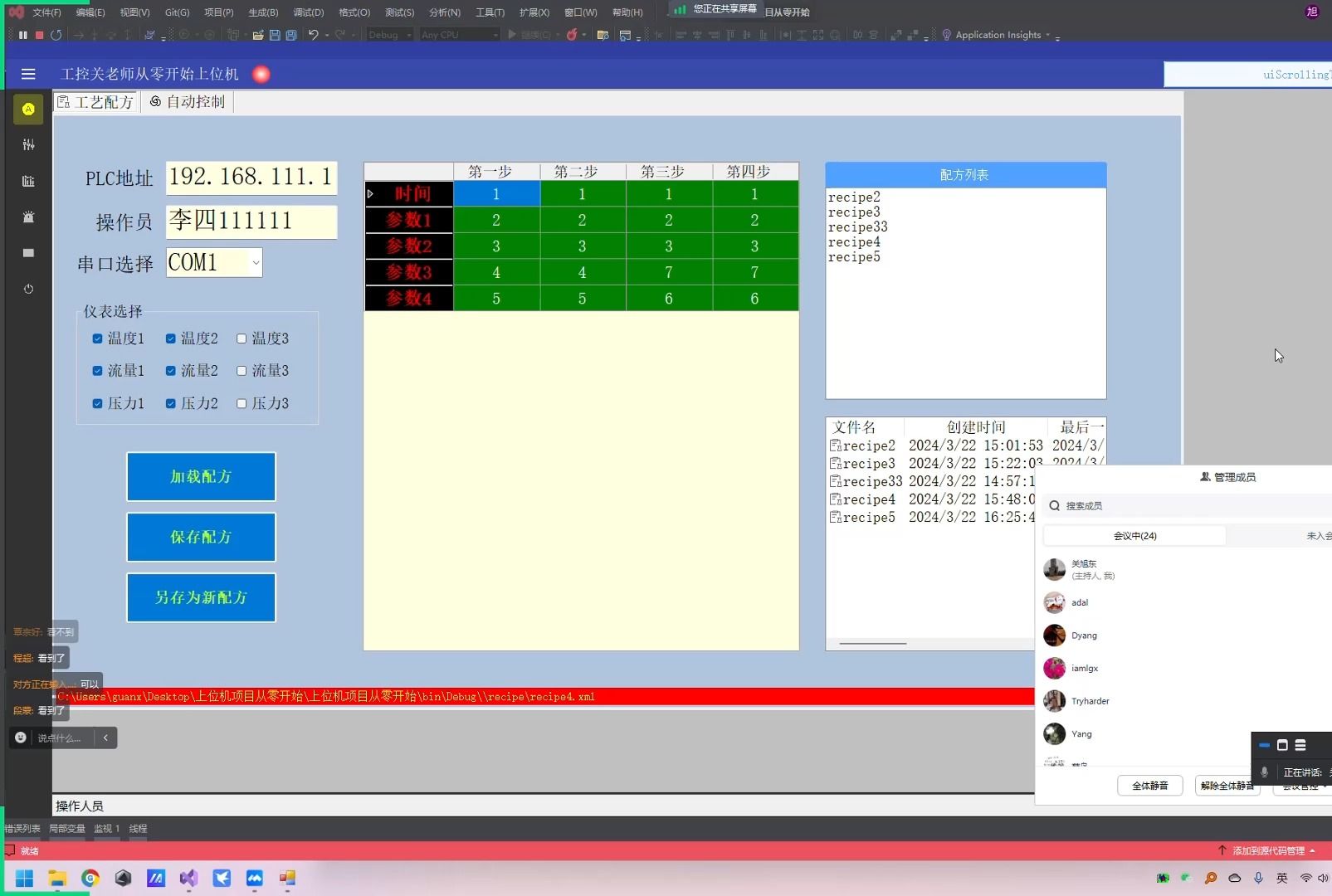Click the 搜索成员 search box
Screen dimensions: 1332x896
[1187, 505]
